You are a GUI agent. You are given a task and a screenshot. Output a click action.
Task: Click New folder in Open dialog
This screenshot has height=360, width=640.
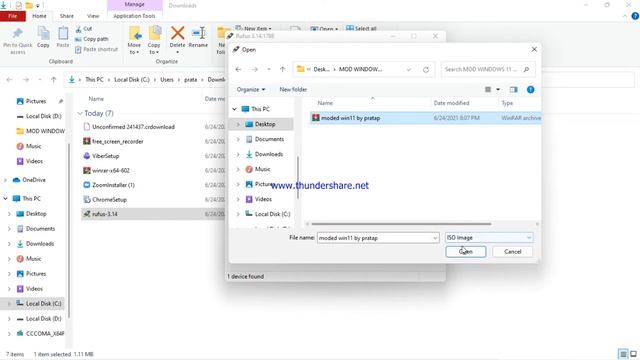[293, 89]
